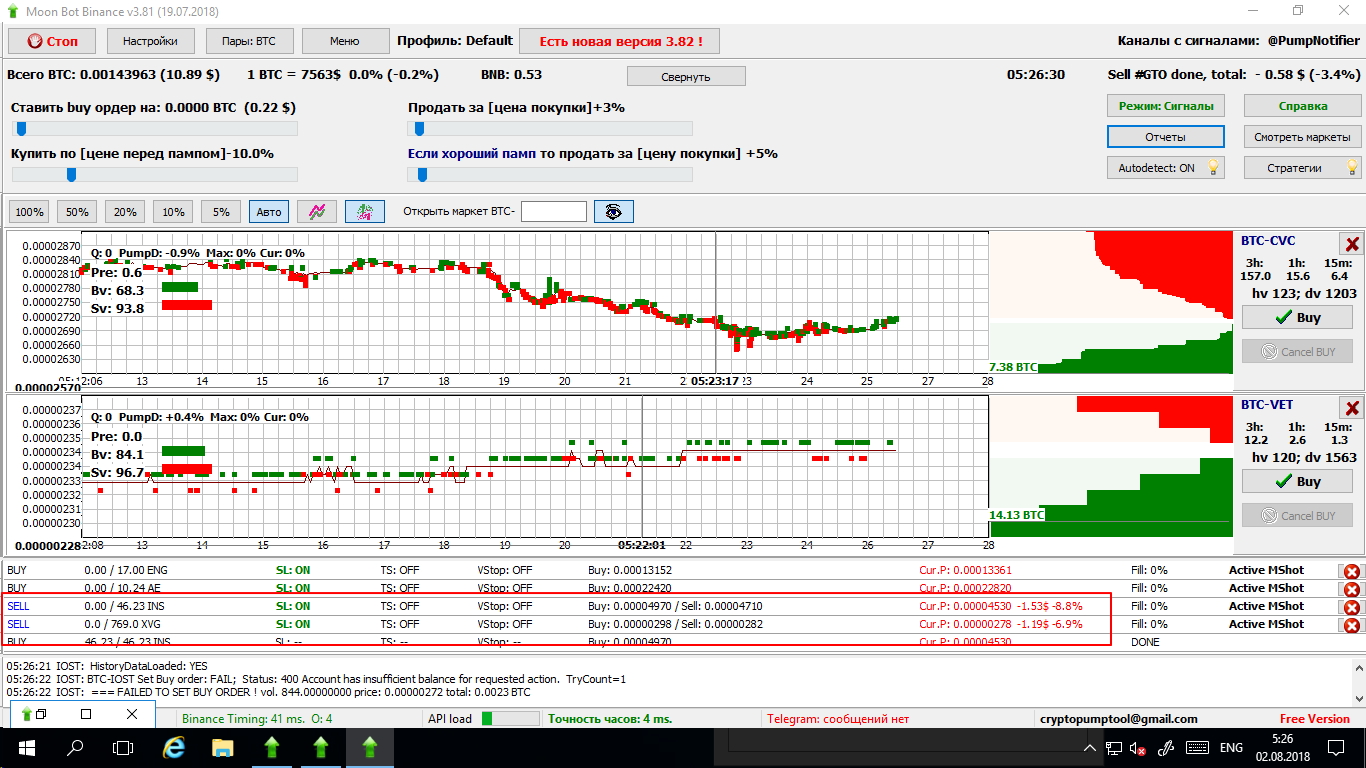Screen dimensions: 1366x768
Task: Click the API load progress bar
Action: [x=510, y=718]
